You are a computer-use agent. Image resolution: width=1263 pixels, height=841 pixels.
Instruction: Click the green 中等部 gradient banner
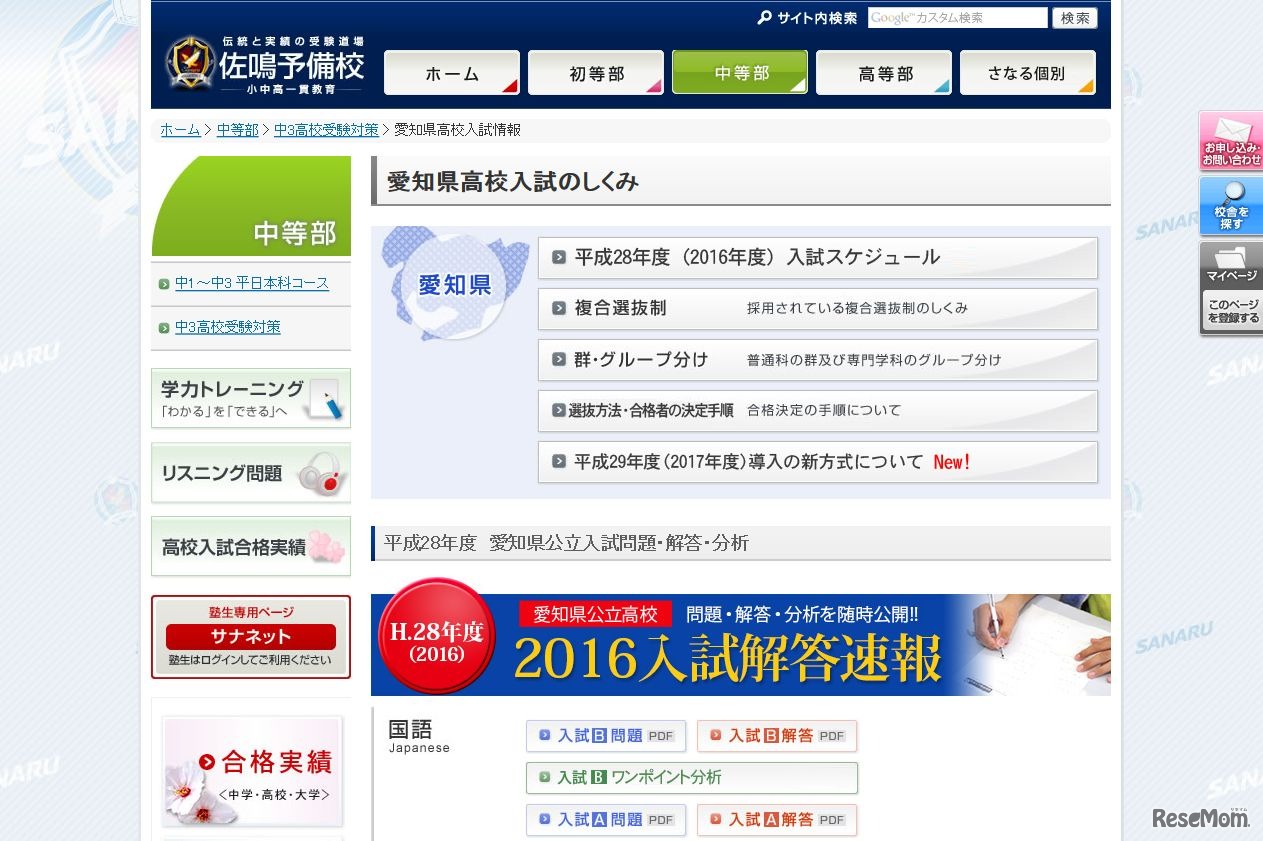click(x=250, y=207)
